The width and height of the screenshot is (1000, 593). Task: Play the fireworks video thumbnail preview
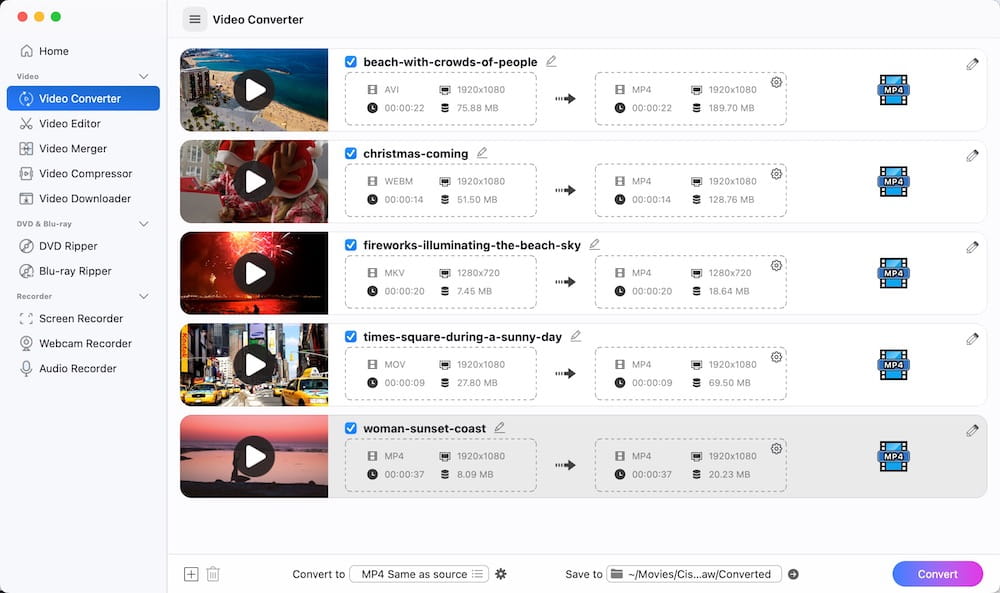tap(254, 273)
